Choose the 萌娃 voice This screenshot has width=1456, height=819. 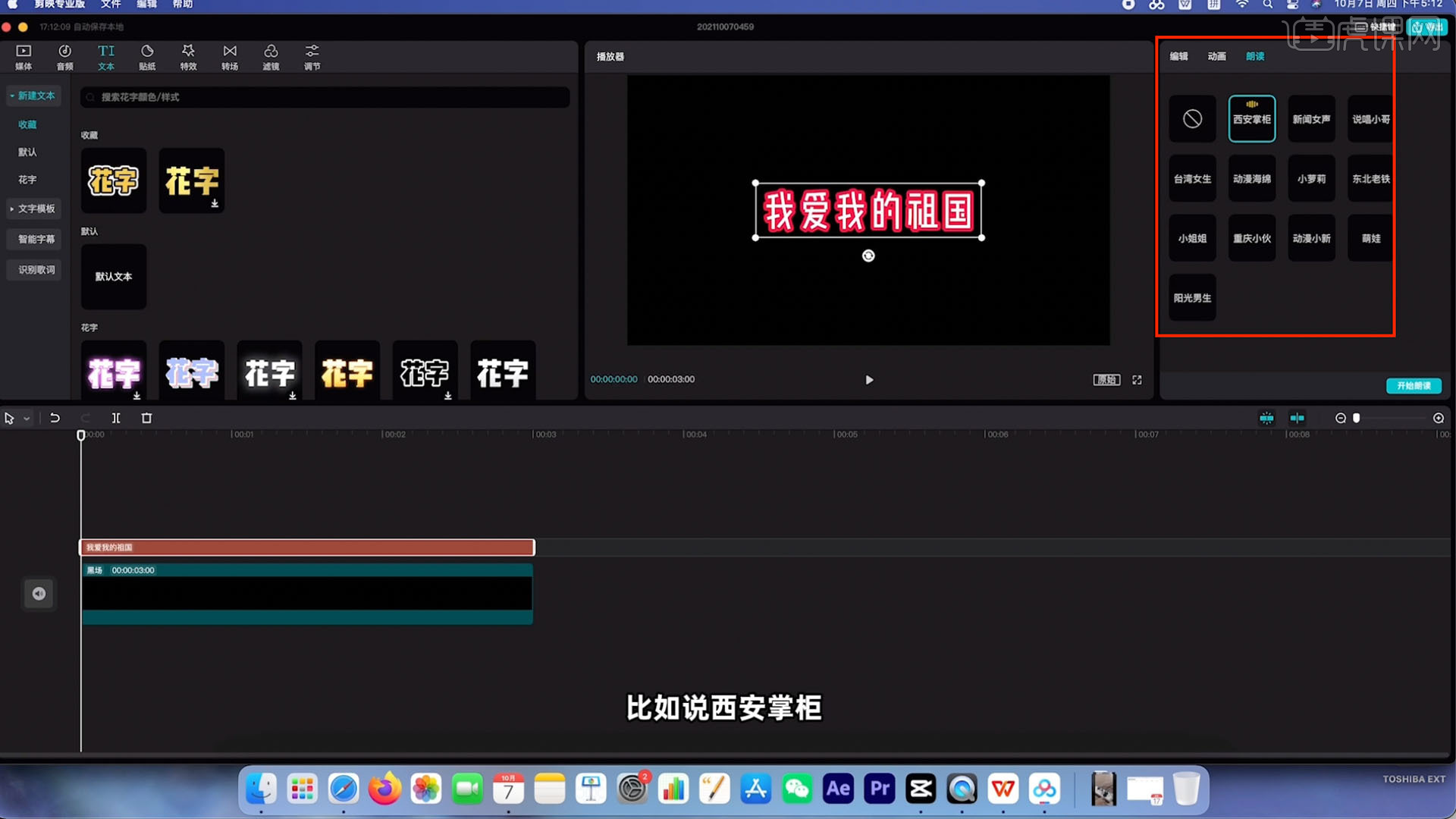pos(1370,238)
